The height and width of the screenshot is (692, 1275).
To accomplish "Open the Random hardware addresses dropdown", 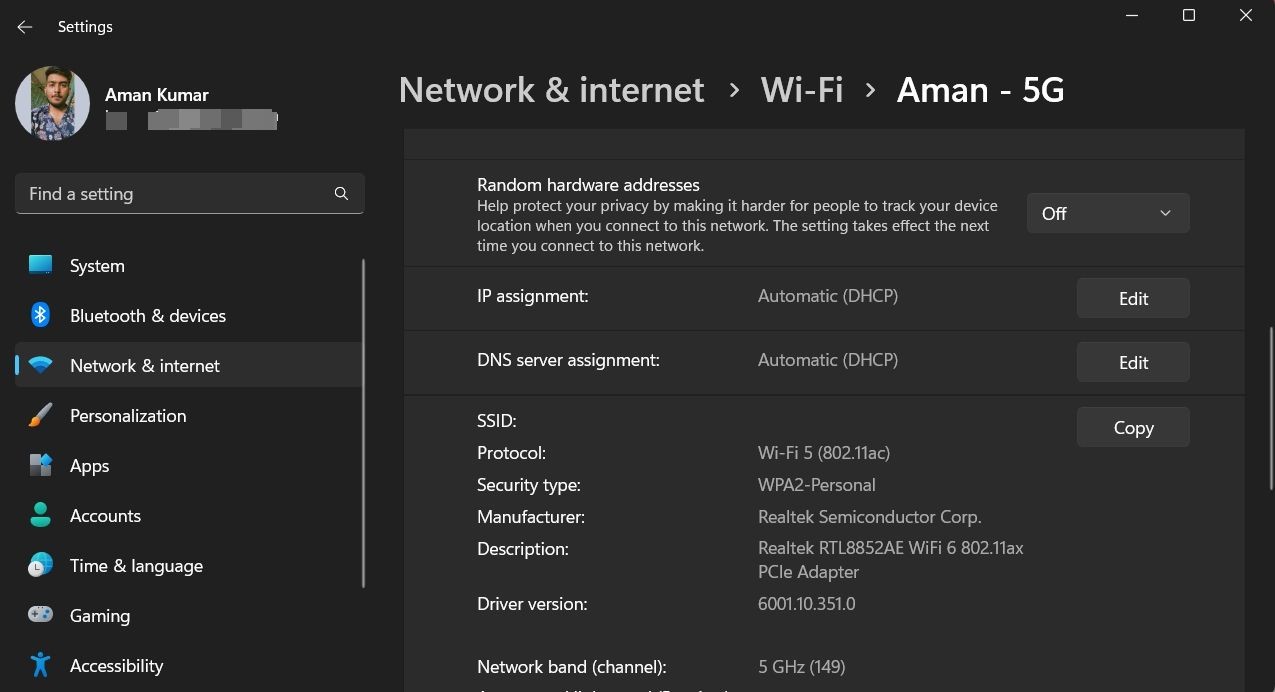I will click(x=1108, y=213).
